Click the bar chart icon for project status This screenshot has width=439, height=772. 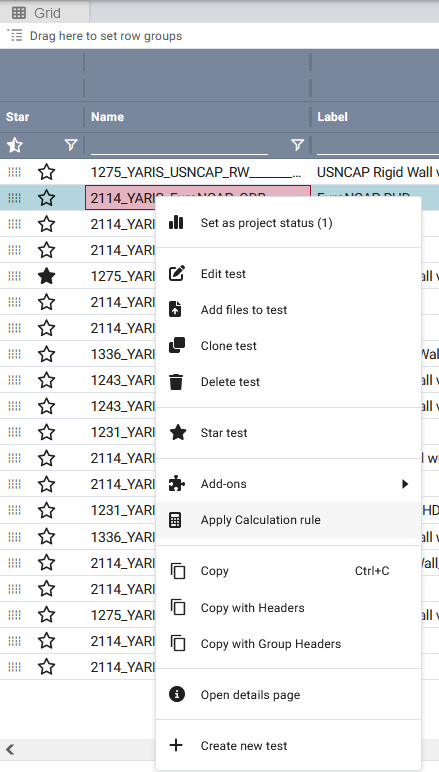(x=176, y=223)
